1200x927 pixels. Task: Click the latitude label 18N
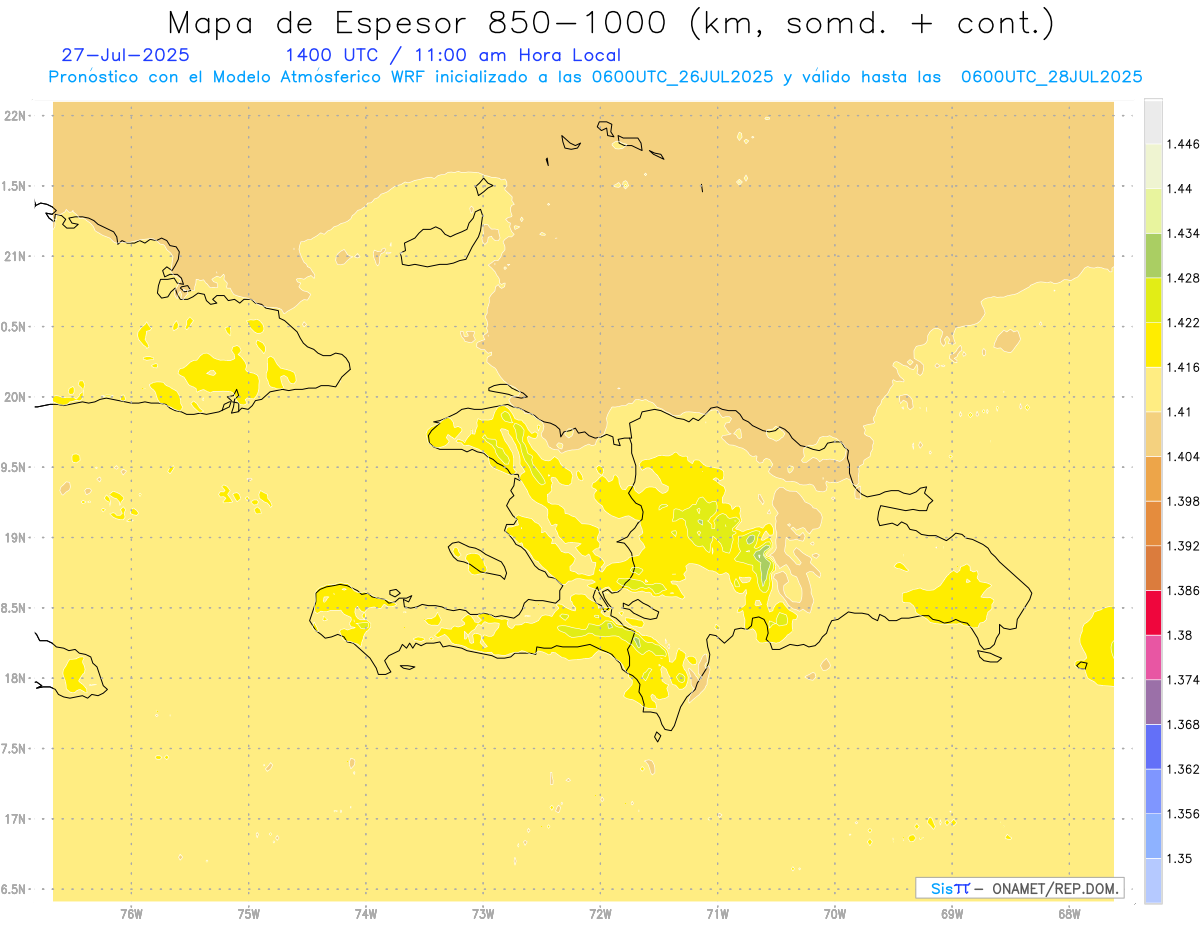[x=15, y=678]
